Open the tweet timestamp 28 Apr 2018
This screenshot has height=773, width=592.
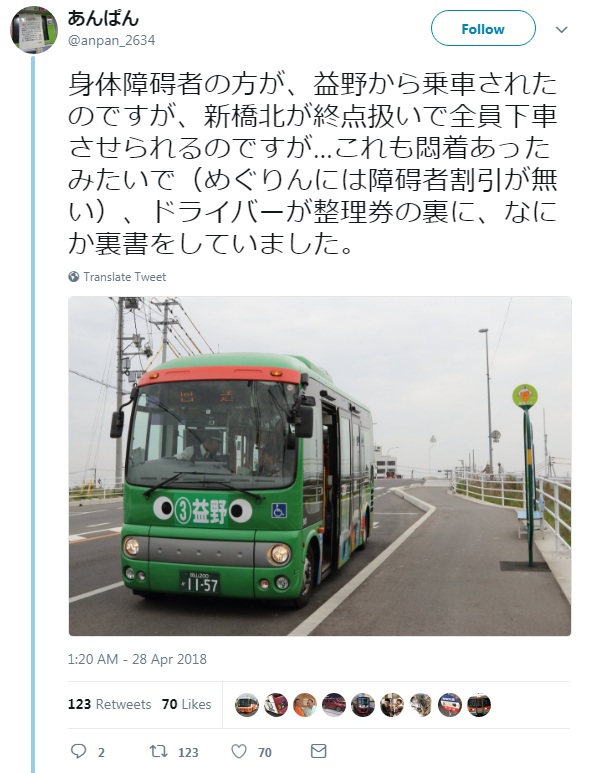click(137, 659)
